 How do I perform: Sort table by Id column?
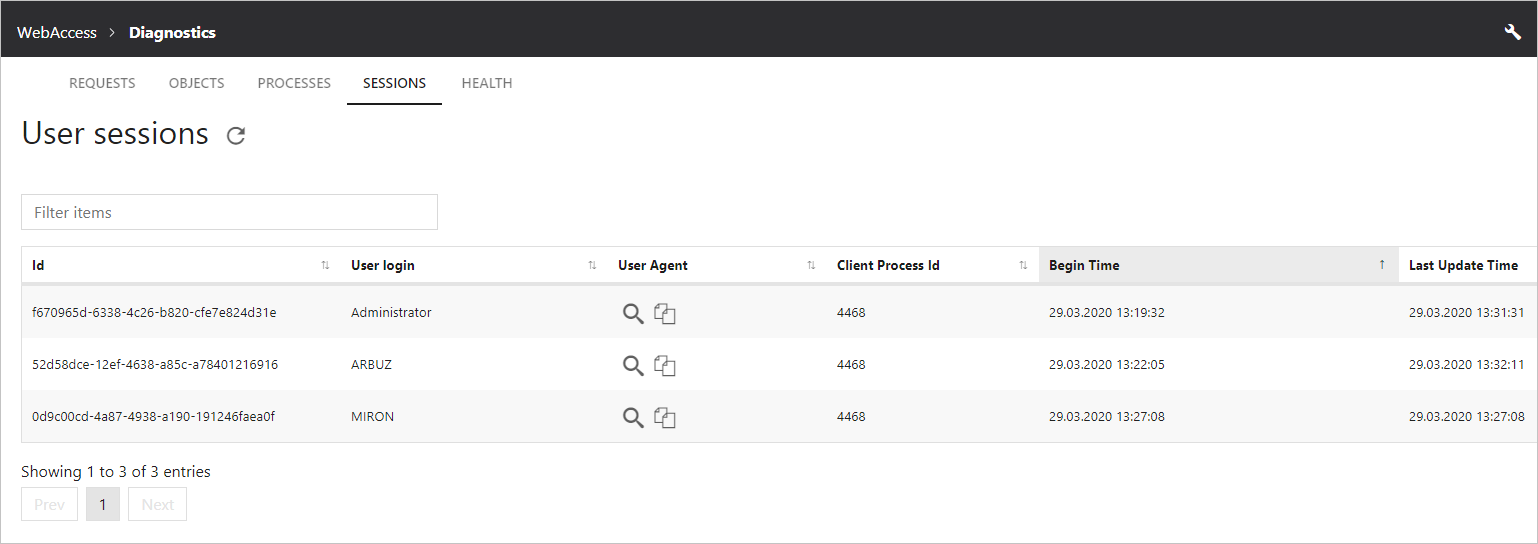[x=181, y=265]
